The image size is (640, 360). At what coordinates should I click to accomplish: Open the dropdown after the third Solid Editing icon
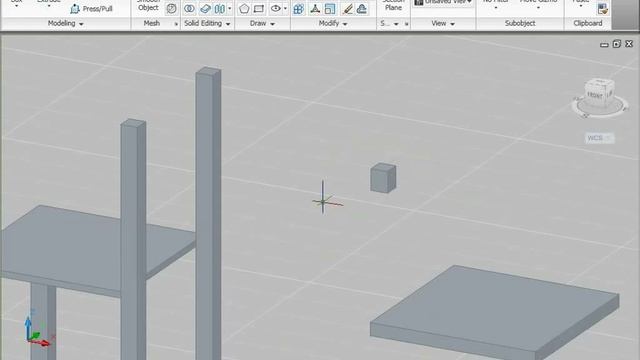tap(230, 9)
